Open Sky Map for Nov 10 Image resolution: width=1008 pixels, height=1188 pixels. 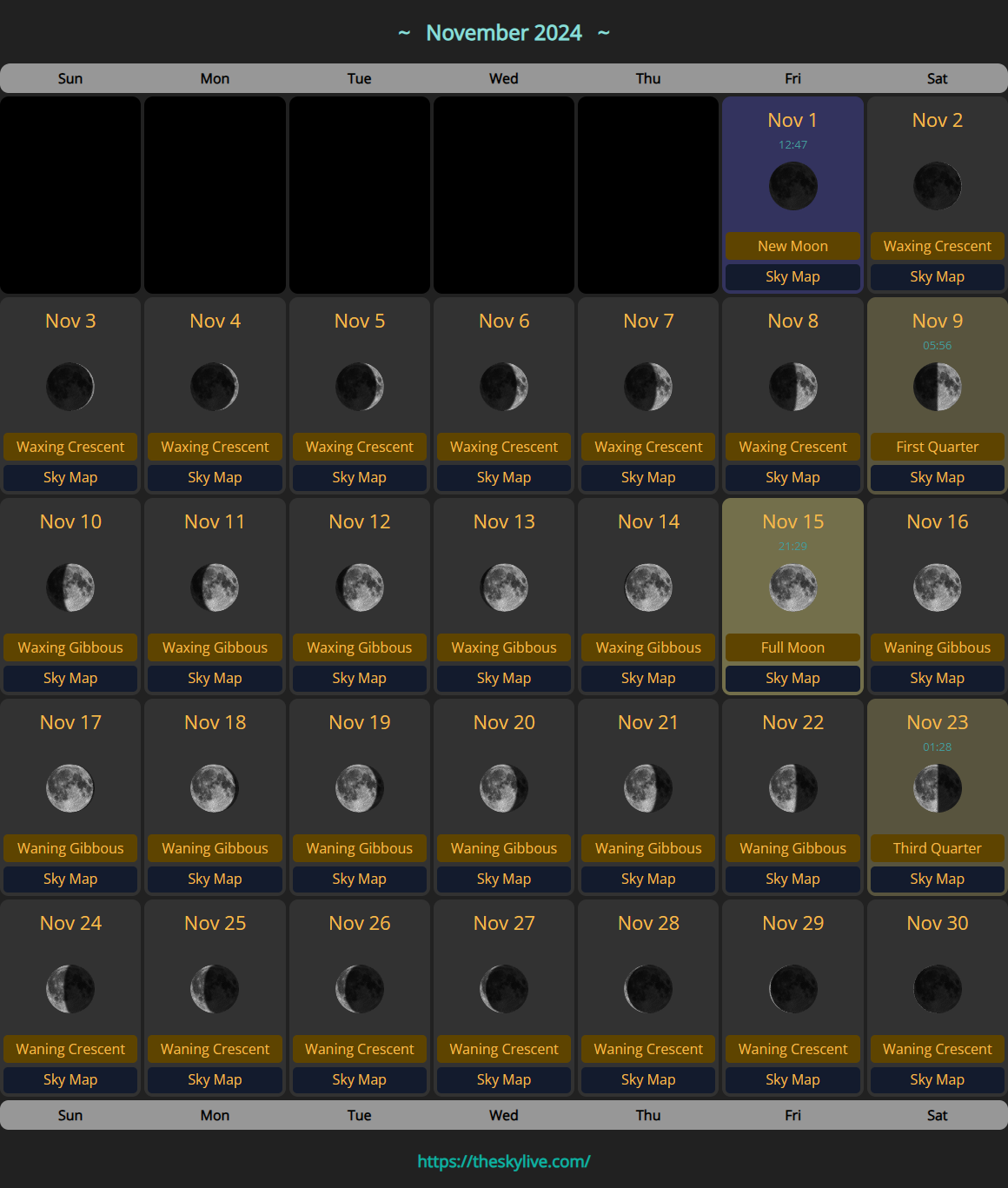[70, 678]
